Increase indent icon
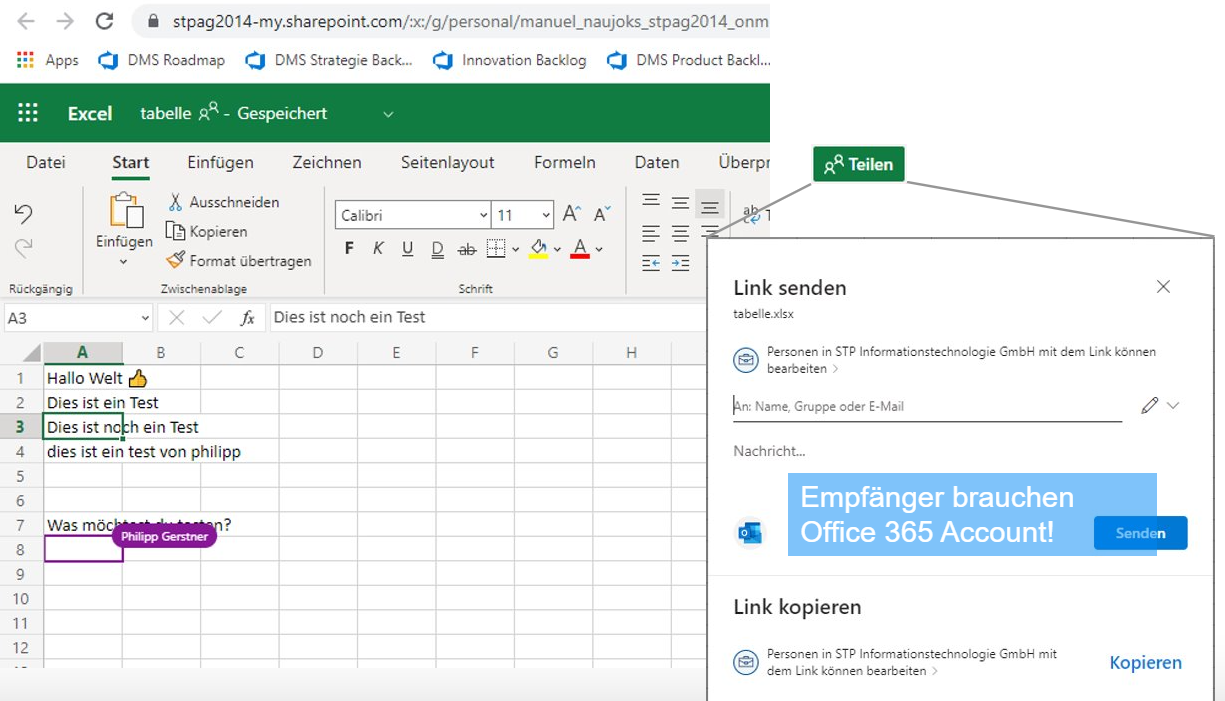The image size is (1225, 701). pos(681,263)
